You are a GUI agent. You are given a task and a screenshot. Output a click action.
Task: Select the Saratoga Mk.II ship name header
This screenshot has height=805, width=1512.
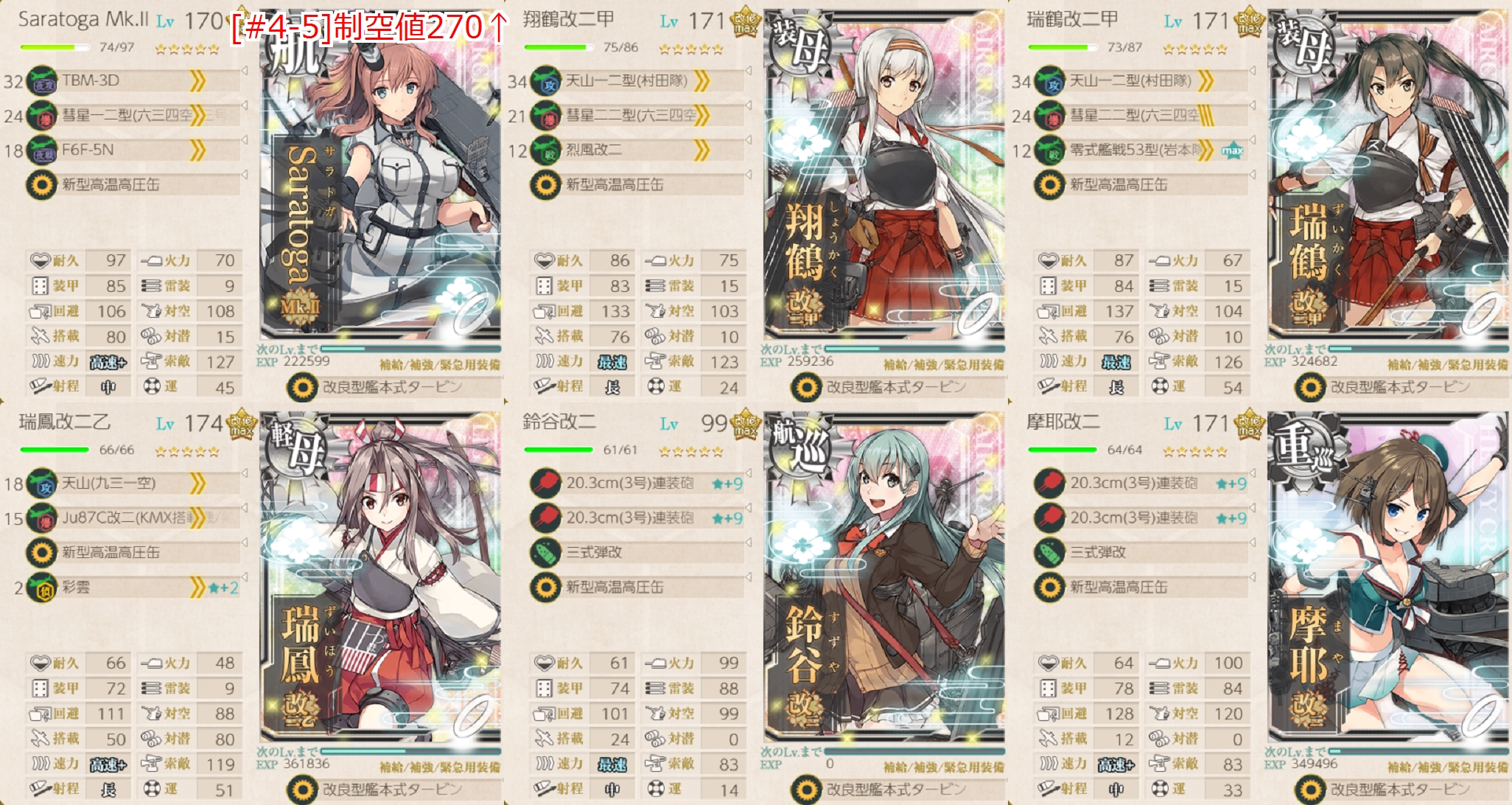pos(83,19)
